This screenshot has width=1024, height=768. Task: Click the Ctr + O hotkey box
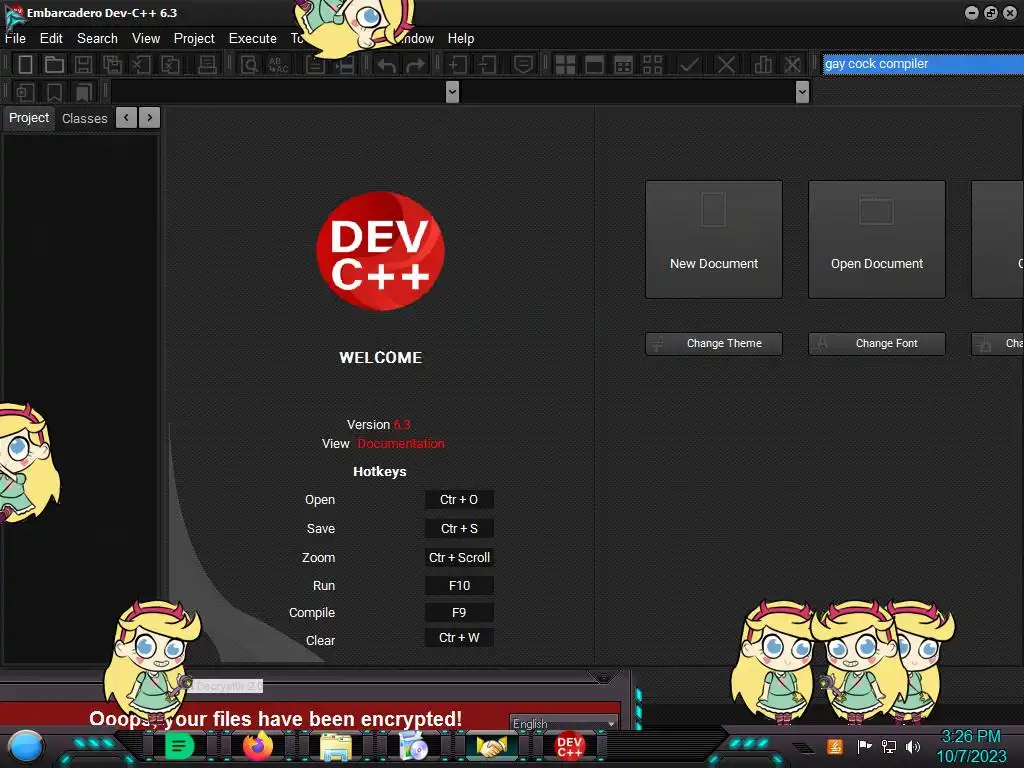click(459, 500)
